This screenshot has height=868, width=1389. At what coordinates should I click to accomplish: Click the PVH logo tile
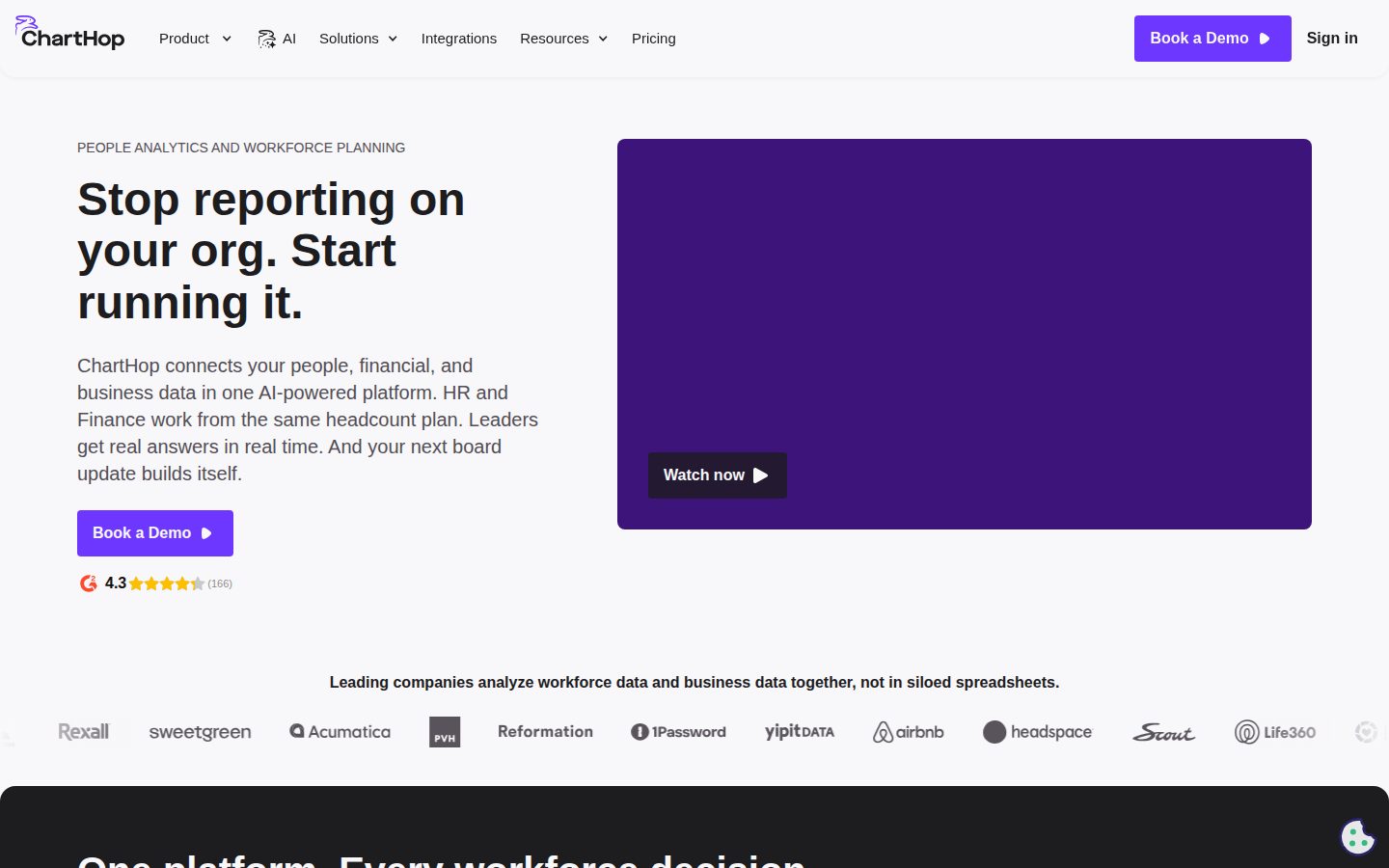point(445,732)
